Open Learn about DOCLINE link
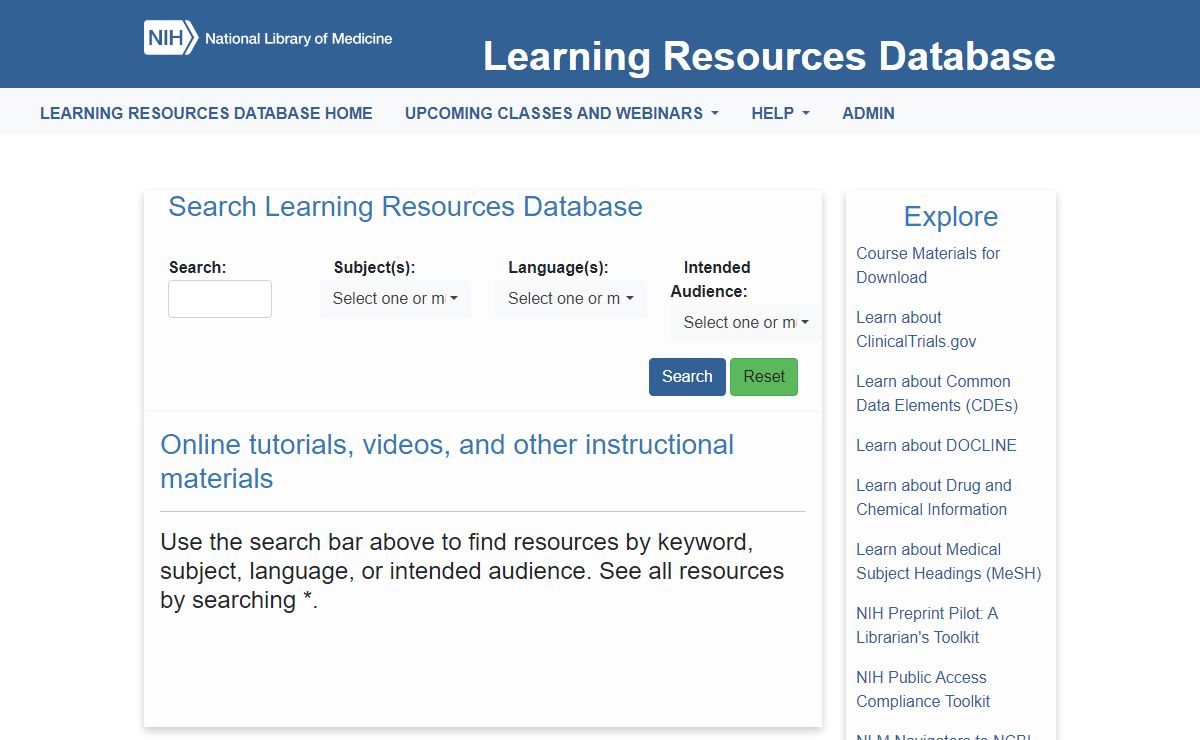Viewport: 1200px width, 740px height. pos(936,445)
